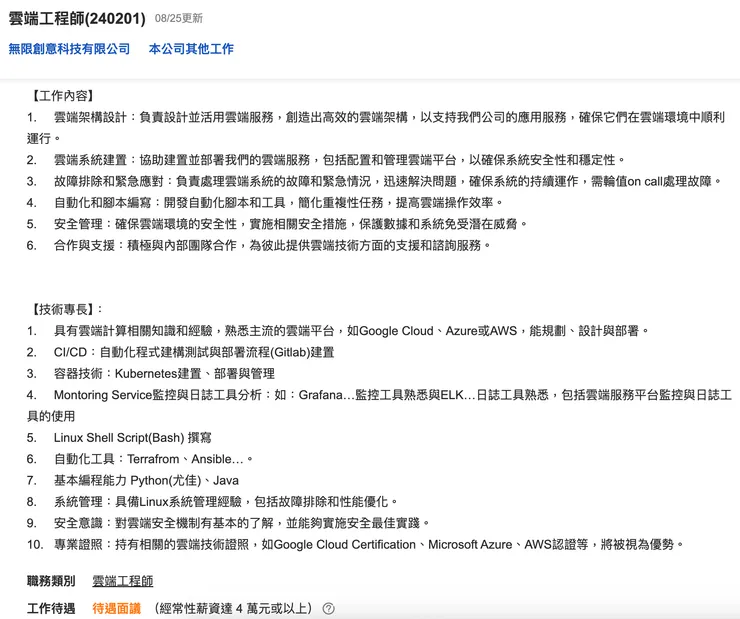Viewport: 740px width, 619px height.
Task: Click the Montoring Service Grafana line
Action: (379, 405)
